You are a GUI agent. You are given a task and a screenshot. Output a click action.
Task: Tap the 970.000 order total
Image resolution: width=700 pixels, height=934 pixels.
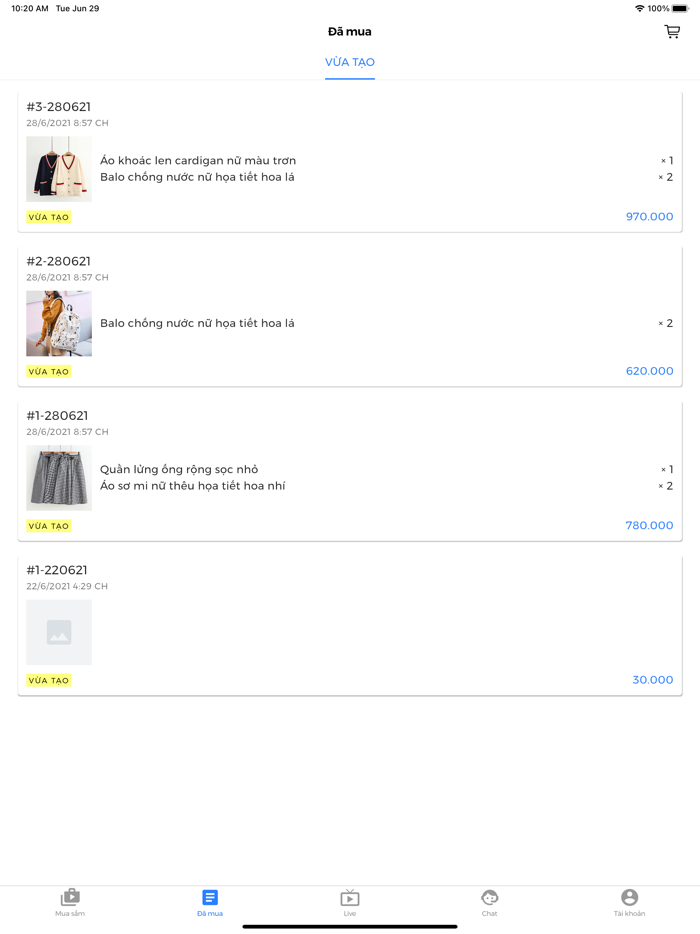[649, 217]
